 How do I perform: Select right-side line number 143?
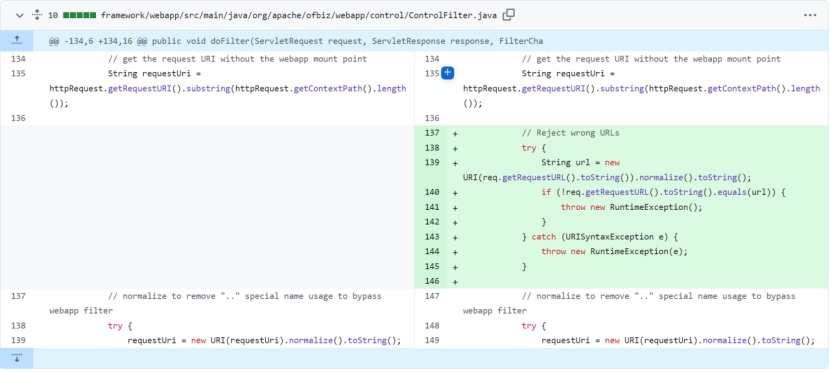[432, 237]
